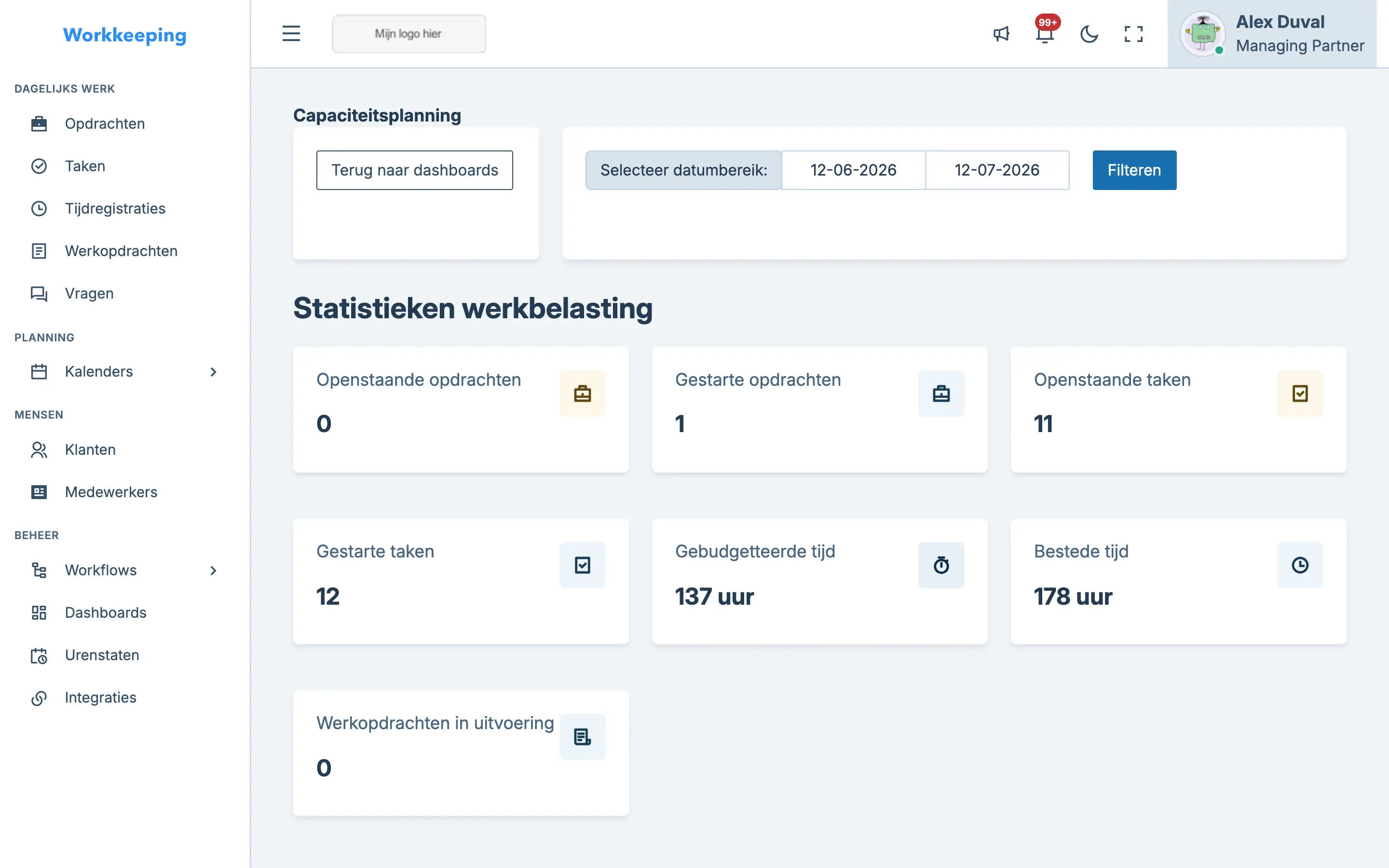This screenshot has width=1389, height=868.
Task: Open Dashboards in sidebar
Action: 106,612
